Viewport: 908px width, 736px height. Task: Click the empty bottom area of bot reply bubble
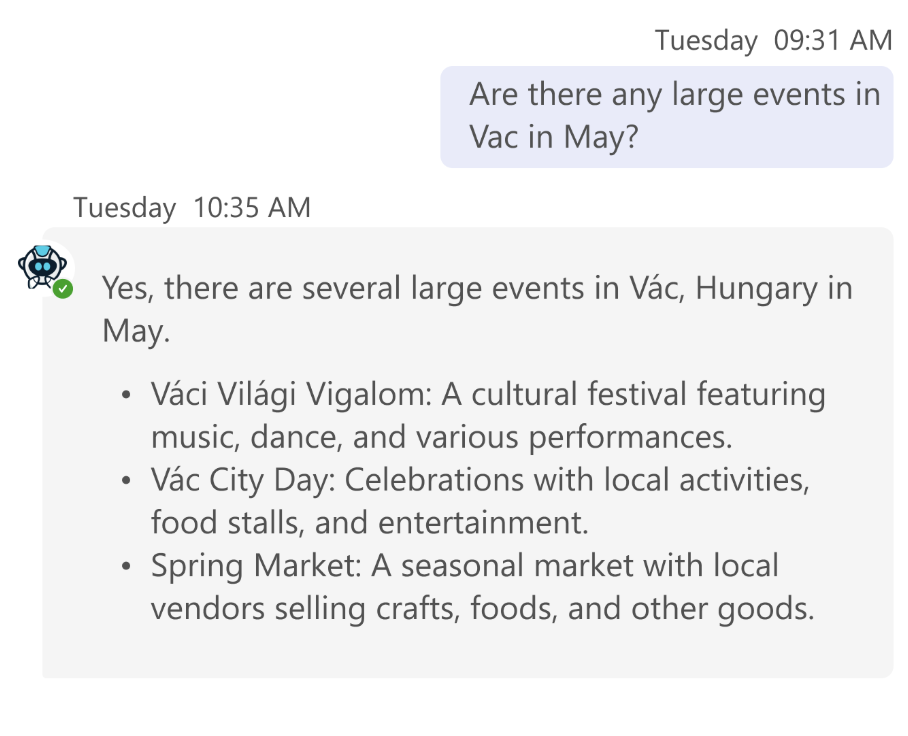pyautogui.click(x=466, y=653)
